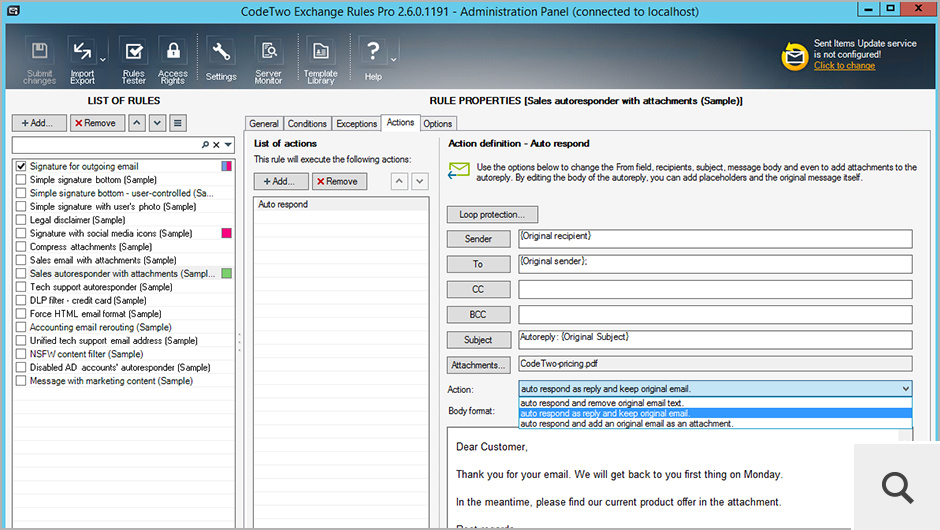The height and width of the screenshot is (530, 940).
Task: Open Access Rights settings
Action: pyautogui.click(x=173, y=60)
